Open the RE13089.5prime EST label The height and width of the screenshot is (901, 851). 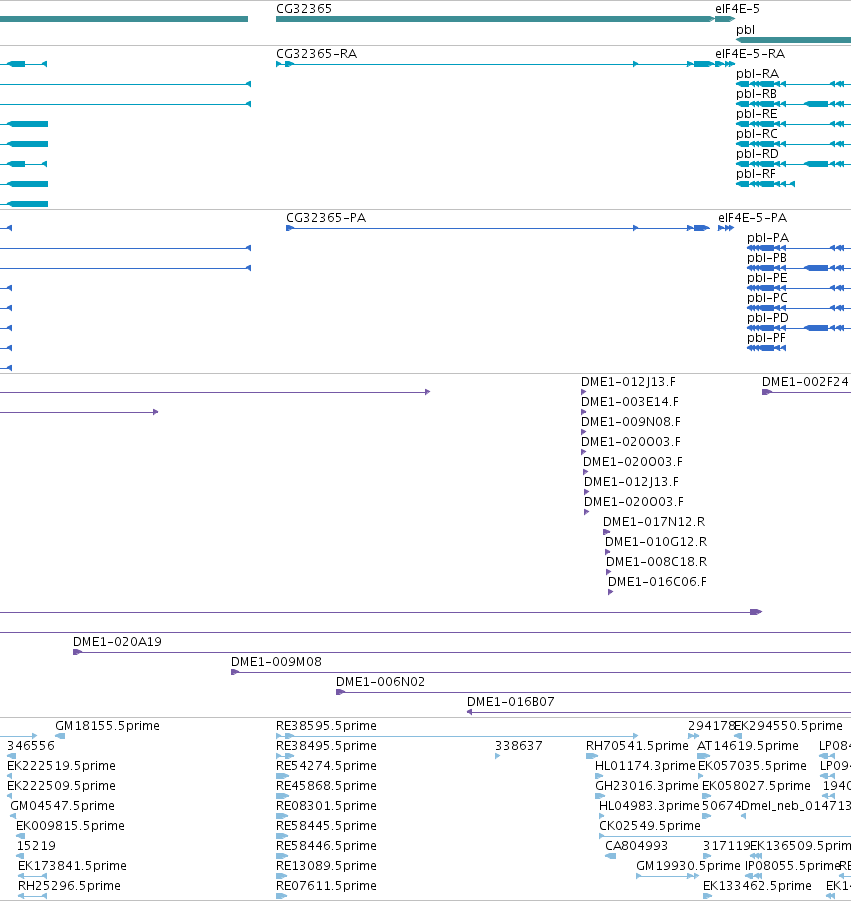[x=326, y=866]
